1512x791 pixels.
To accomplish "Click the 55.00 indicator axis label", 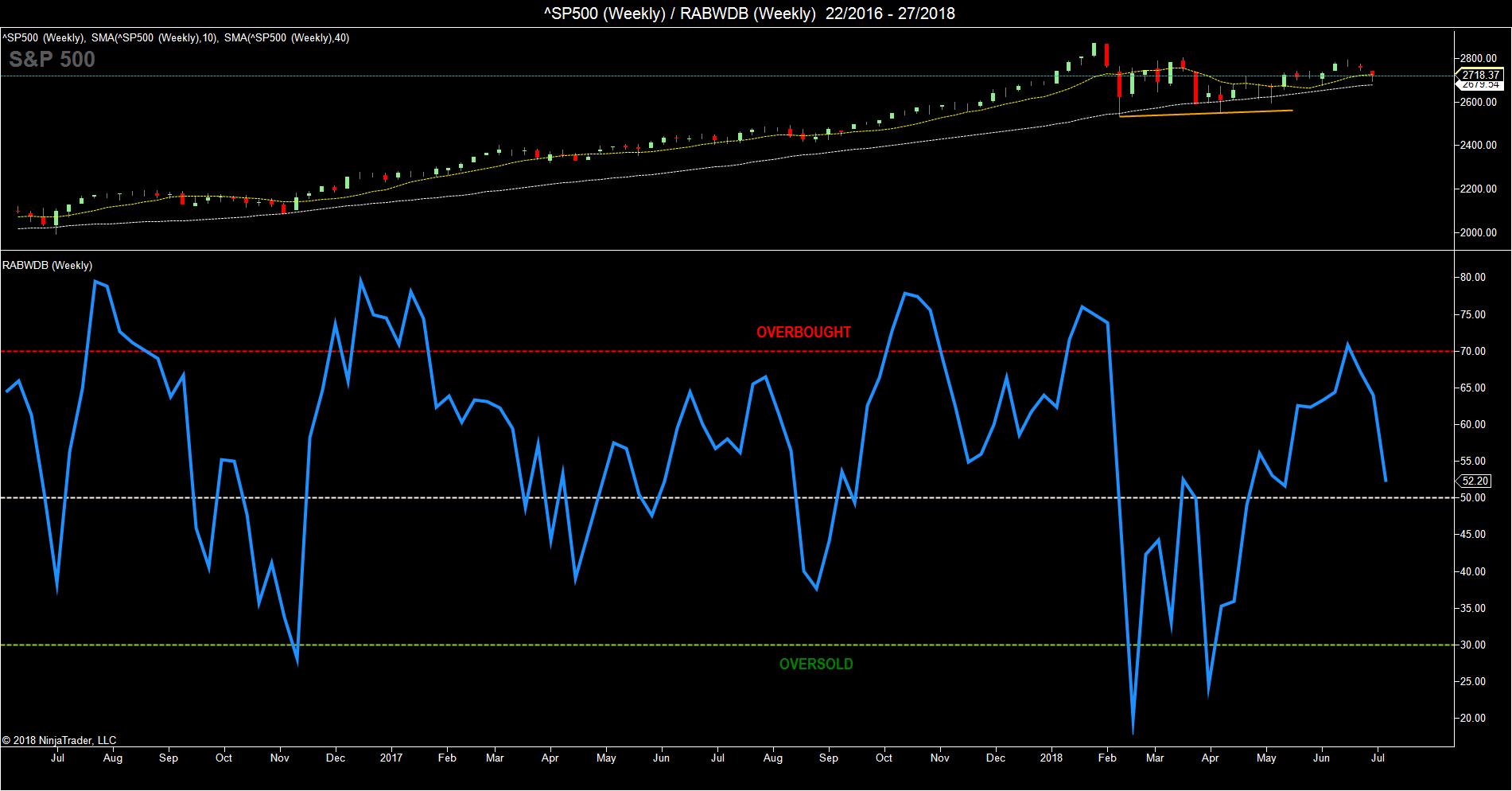I will (1474, 461).
